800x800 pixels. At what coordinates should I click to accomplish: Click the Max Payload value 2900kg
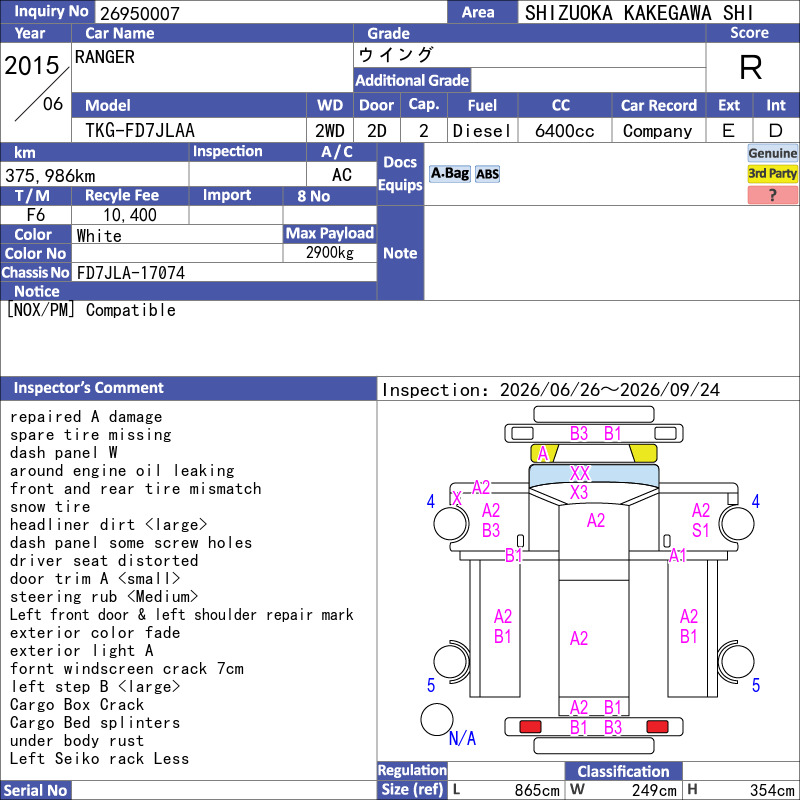click(x=330, y=253)
